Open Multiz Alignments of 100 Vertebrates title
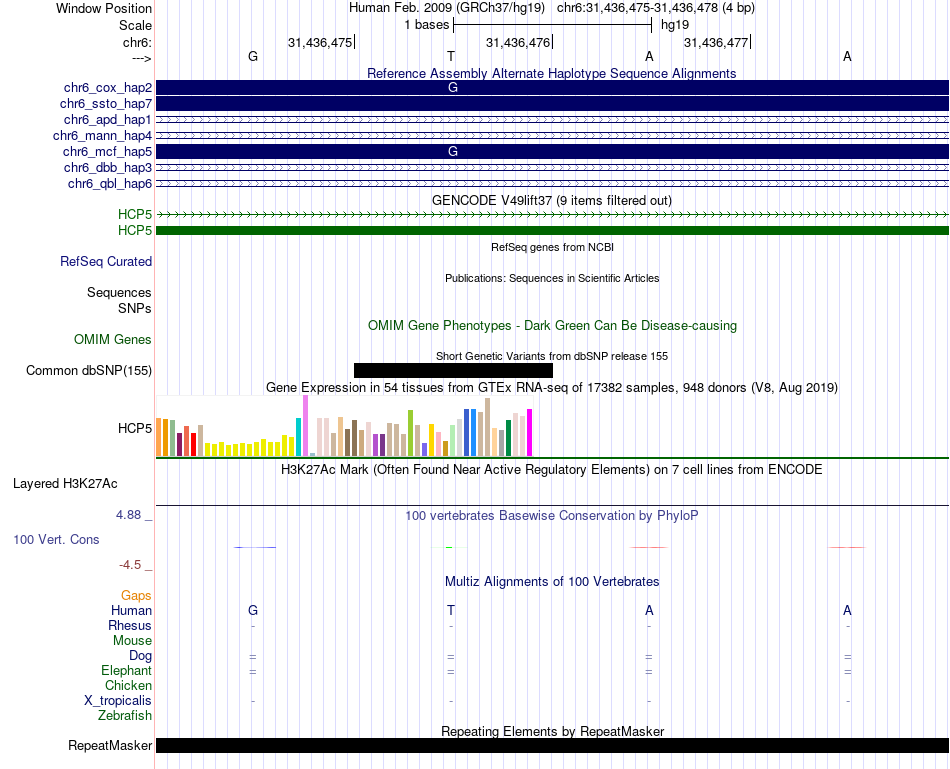This screenshot has height=769, width=950. coord(552,582)
